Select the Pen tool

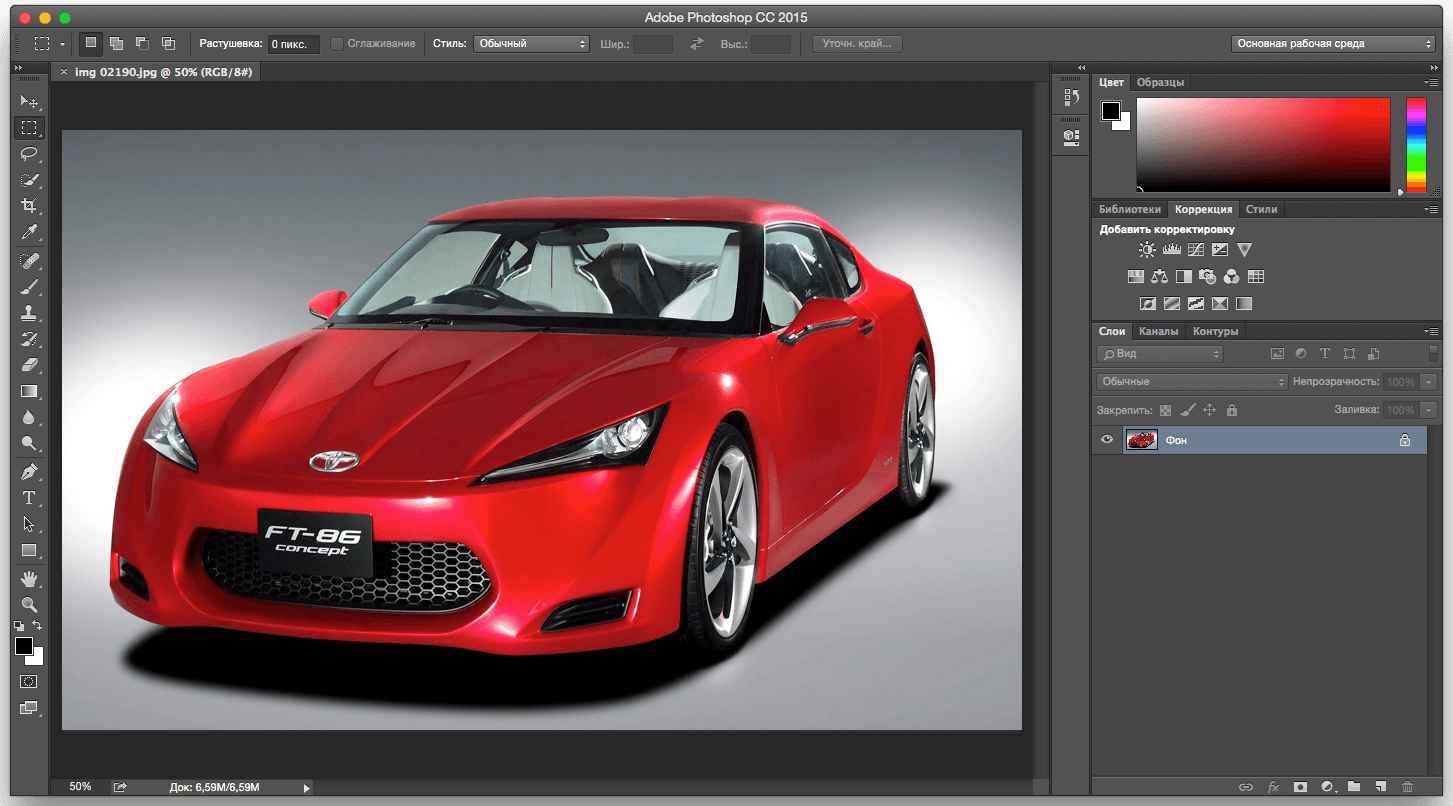click(x=29, y=472)
